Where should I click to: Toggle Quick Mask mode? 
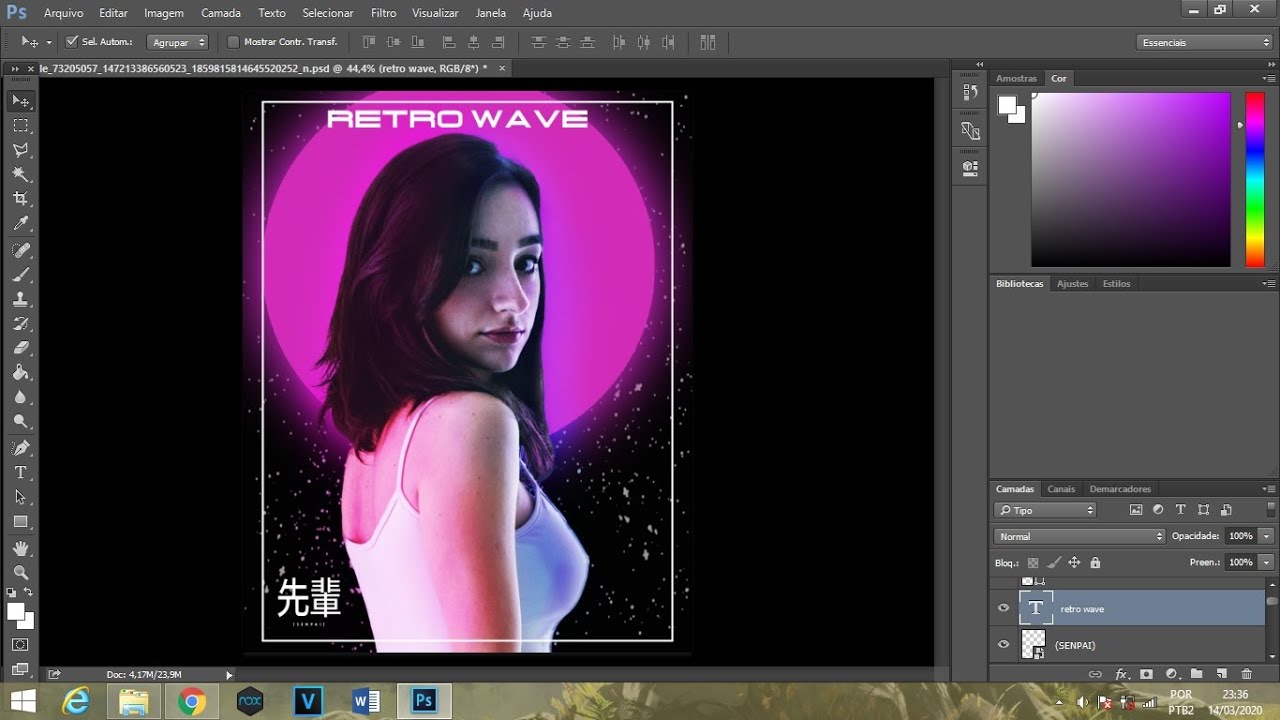point(20,644)
